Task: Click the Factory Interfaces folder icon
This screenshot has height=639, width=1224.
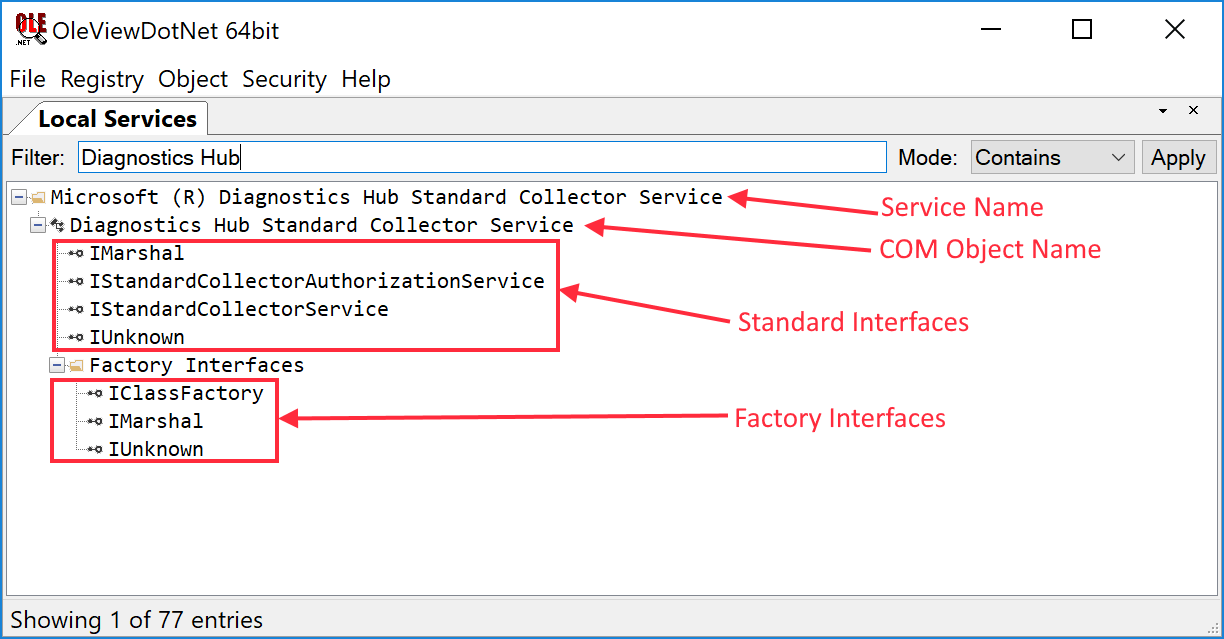Action: [x=76, y=366]
